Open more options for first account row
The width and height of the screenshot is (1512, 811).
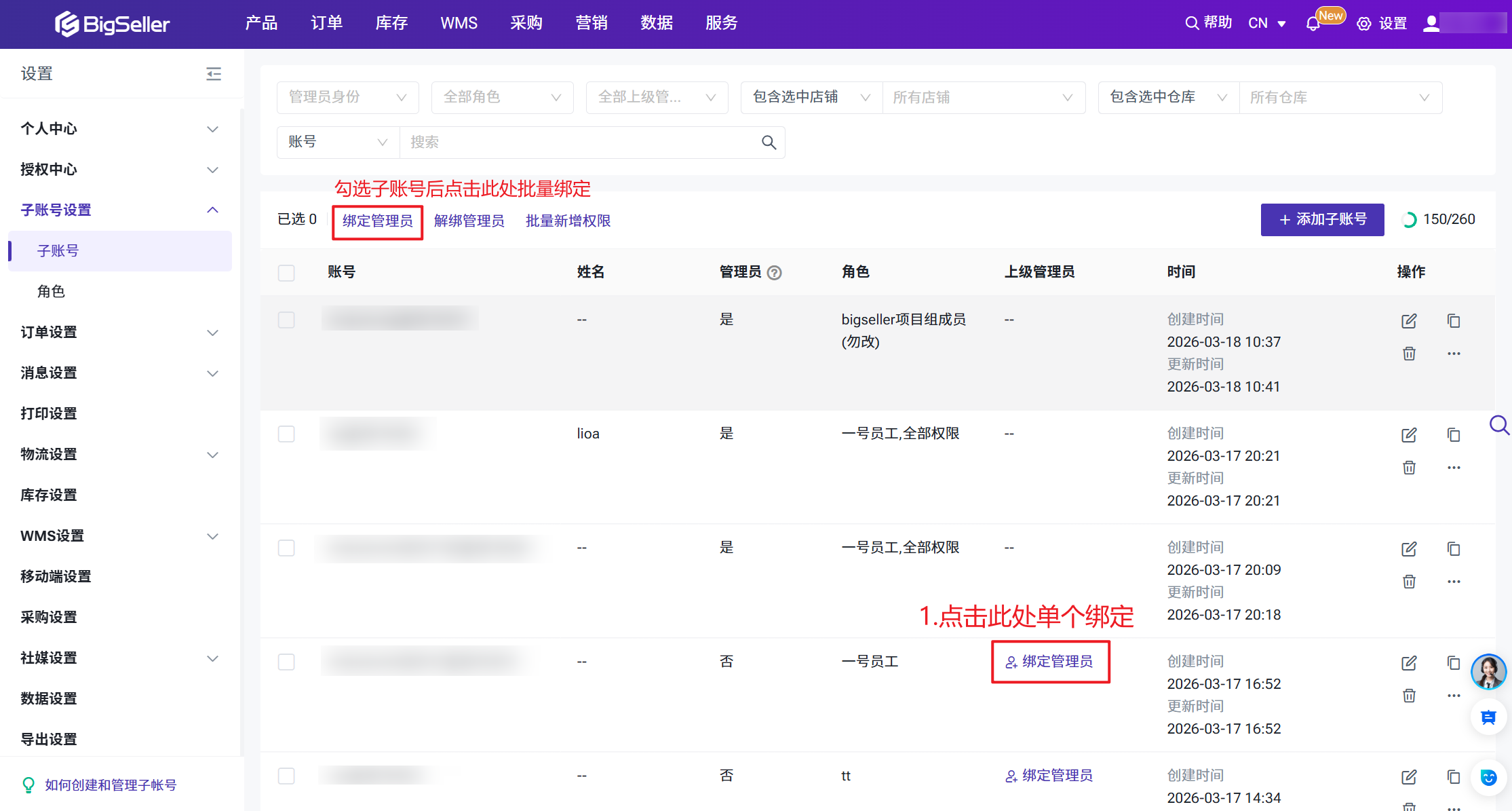1454,354
